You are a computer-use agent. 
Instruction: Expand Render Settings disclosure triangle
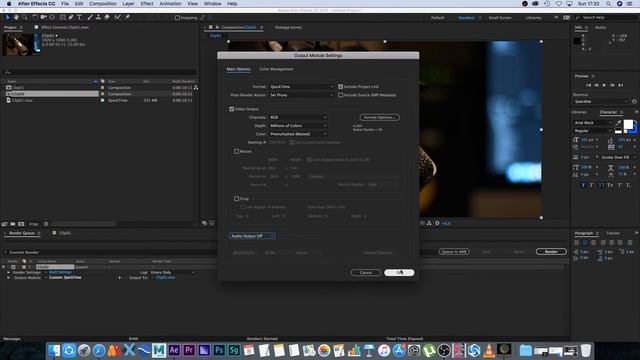(x=9, y=272)
